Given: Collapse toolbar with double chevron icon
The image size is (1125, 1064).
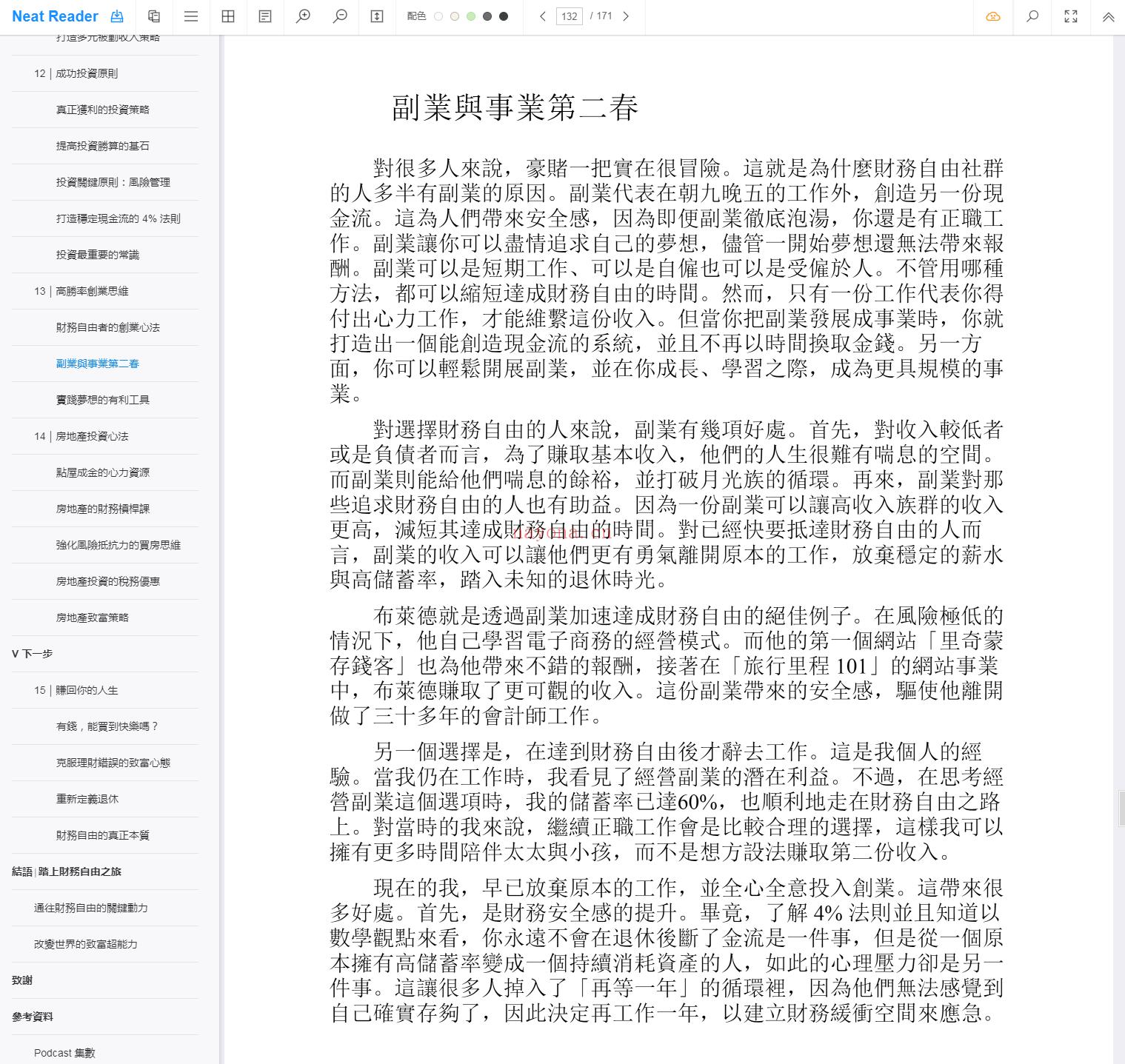Looking at the screenshot, I should pos(1109,16).
